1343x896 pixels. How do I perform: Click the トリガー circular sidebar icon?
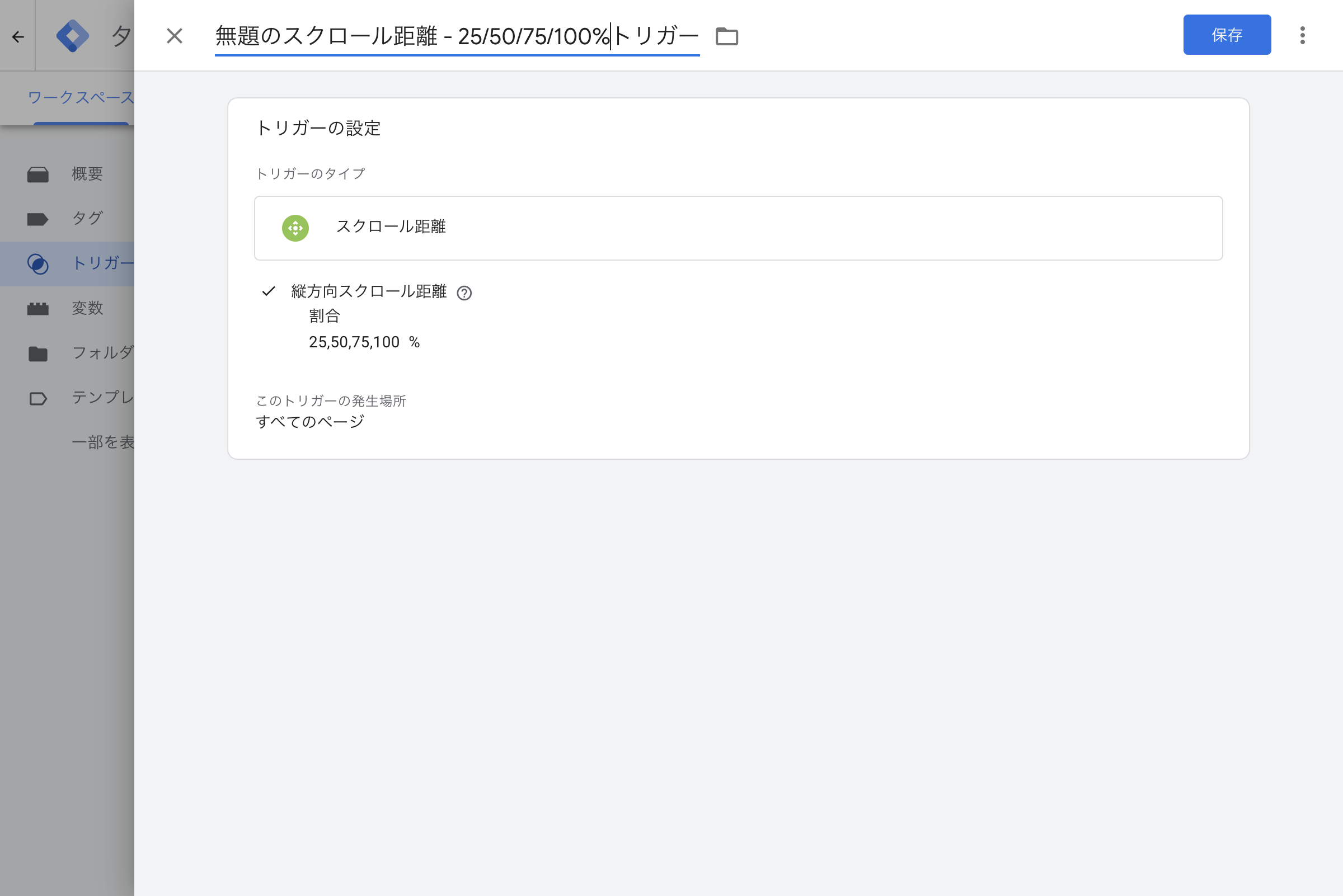click(37, 264)
